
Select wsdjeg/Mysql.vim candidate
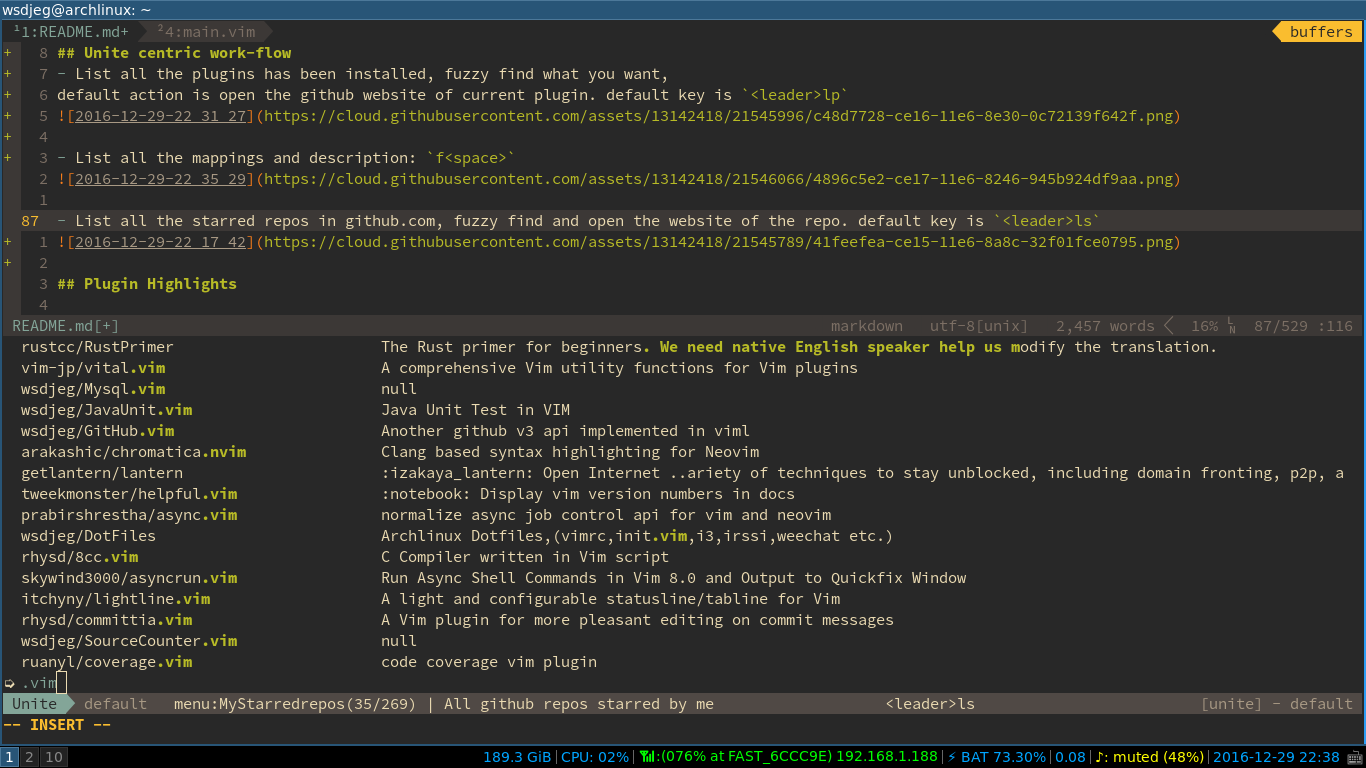click(93, 389)
